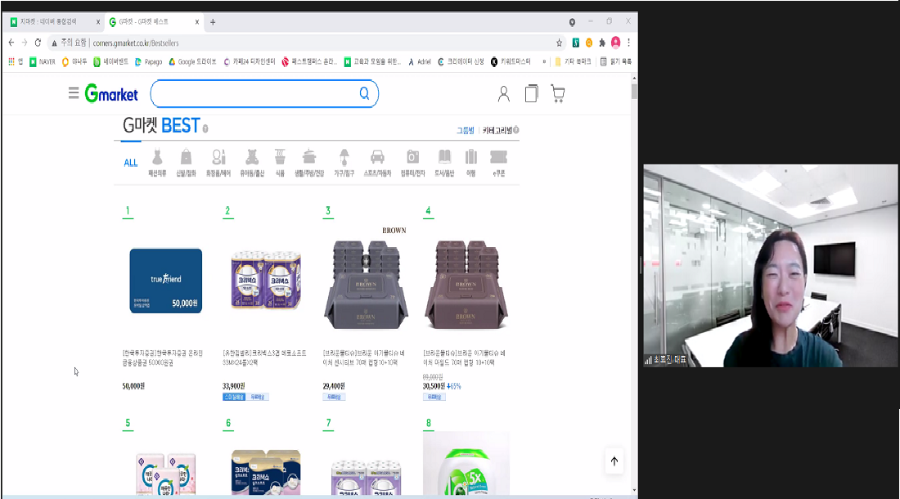This screenshot has width=900, height=499.
Task: Click the Gmarket logo
Action: pos(111,94)
